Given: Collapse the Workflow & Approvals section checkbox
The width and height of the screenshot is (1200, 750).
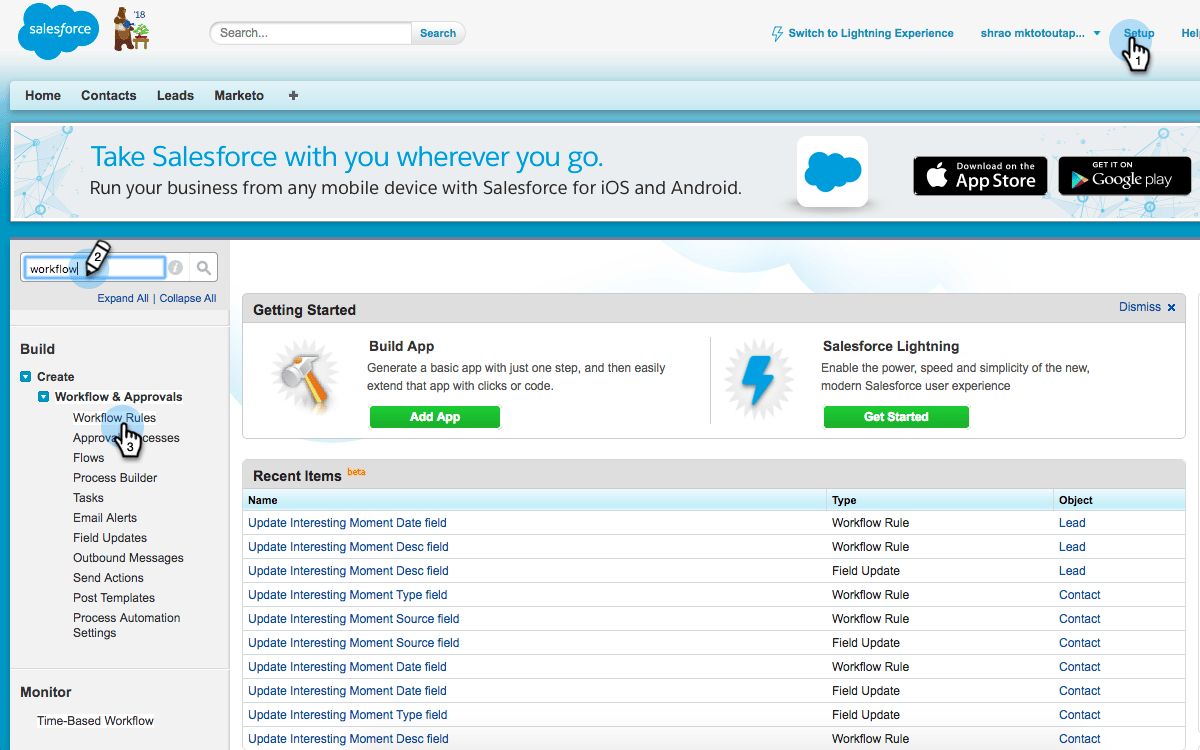Looking at the screenshot, I should (43, 396).
